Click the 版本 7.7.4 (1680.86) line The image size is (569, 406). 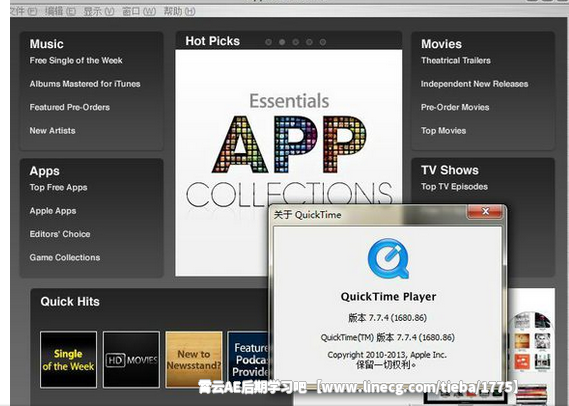pos(388,318)
